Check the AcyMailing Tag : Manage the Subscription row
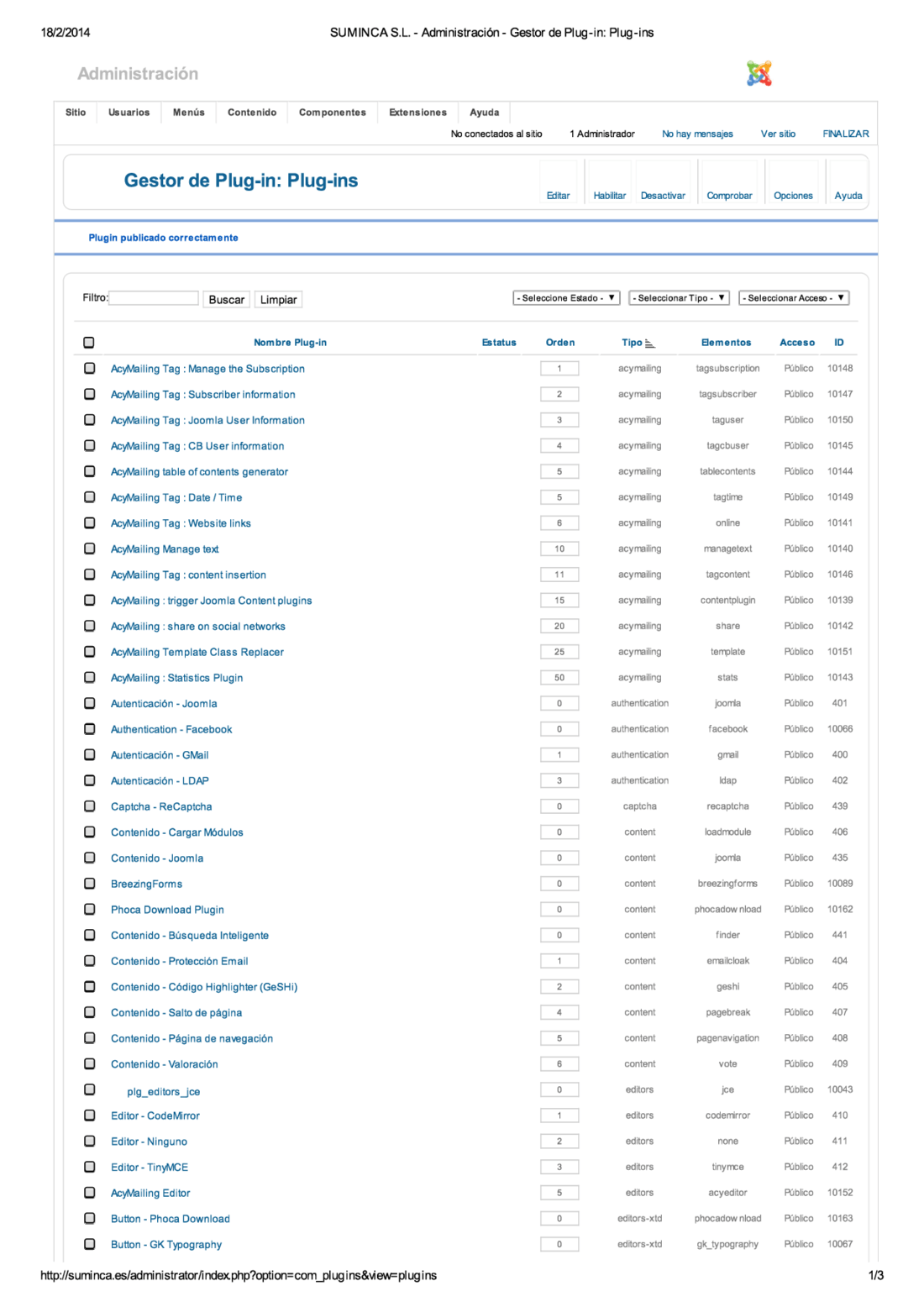Viewport: 924px width, 1307px height. pyautogui.click(x=89, y=368)
